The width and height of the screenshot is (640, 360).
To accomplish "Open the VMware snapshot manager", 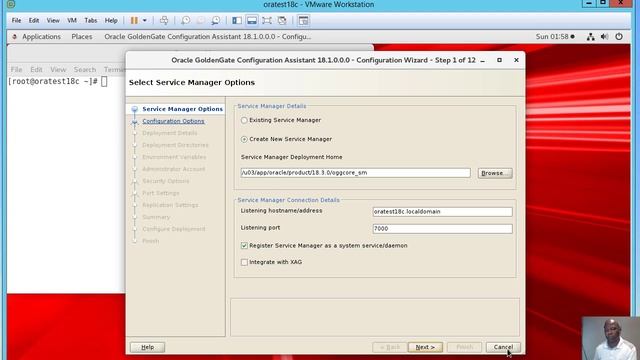I will tap(216, 20).
